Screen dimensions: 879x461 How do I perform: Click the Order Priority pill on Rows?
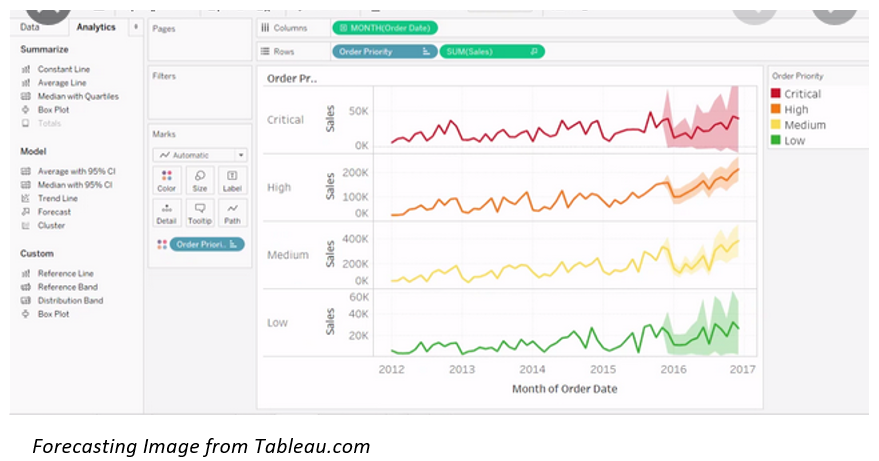383,51
